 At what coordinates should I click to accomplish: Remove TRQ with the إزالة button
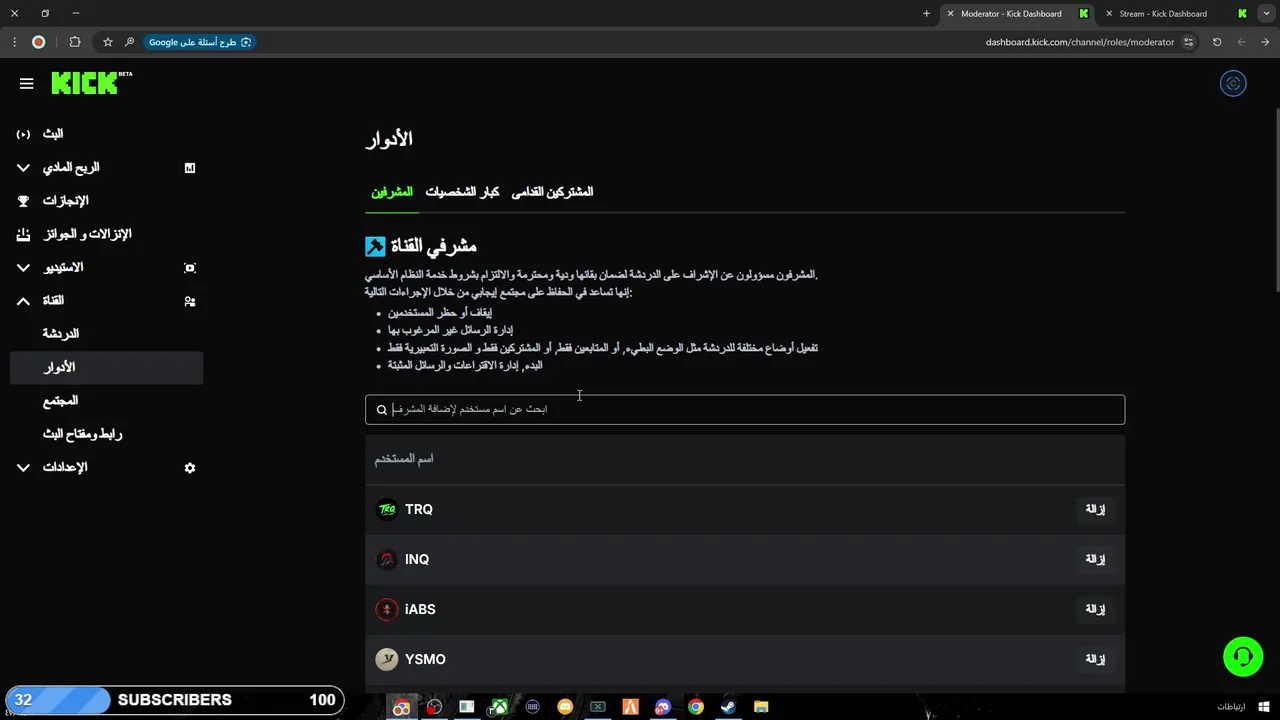pos(1096,510)
